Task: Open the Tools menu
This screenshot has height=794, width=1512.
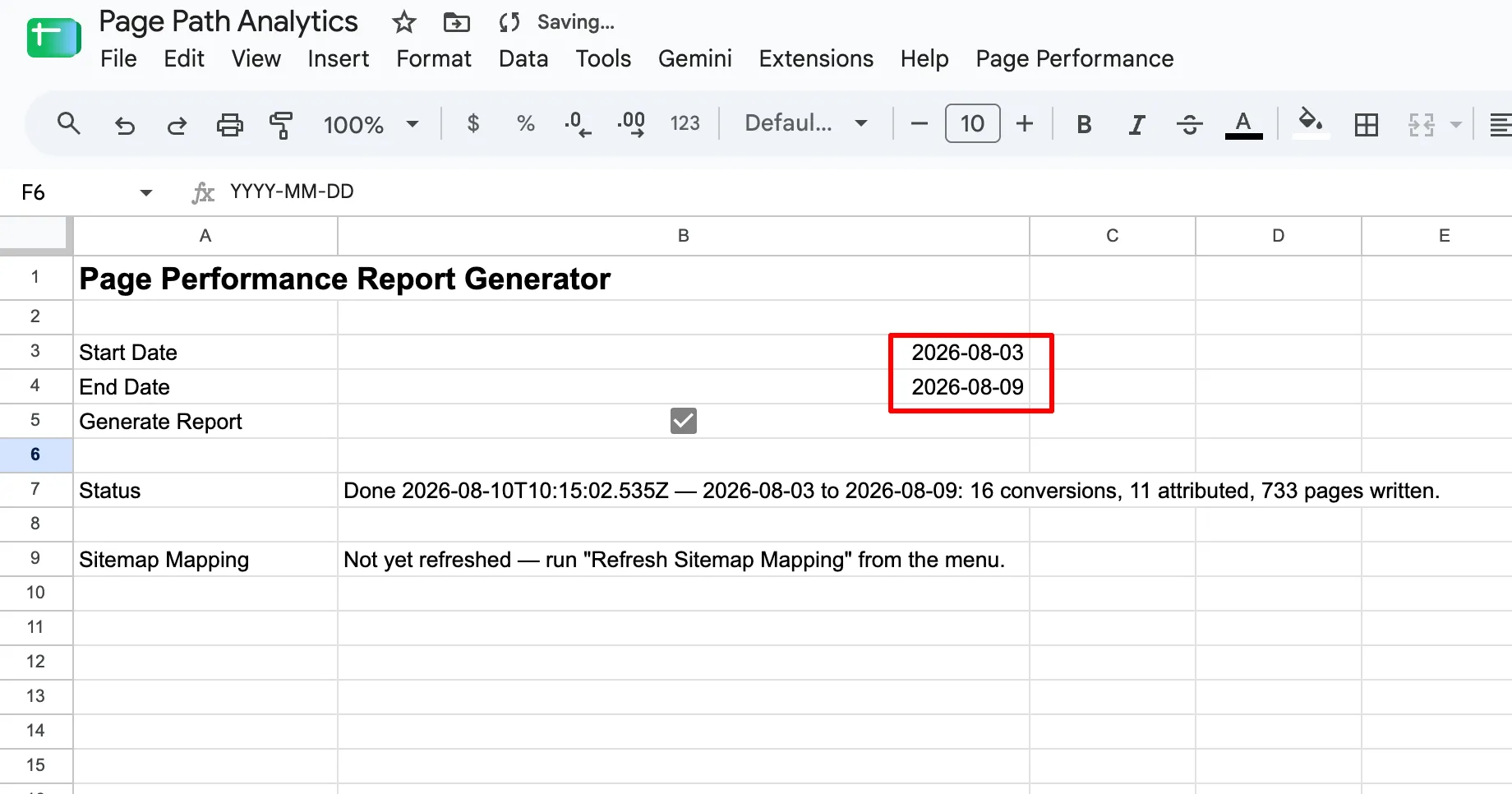Action: coord(603,59)
